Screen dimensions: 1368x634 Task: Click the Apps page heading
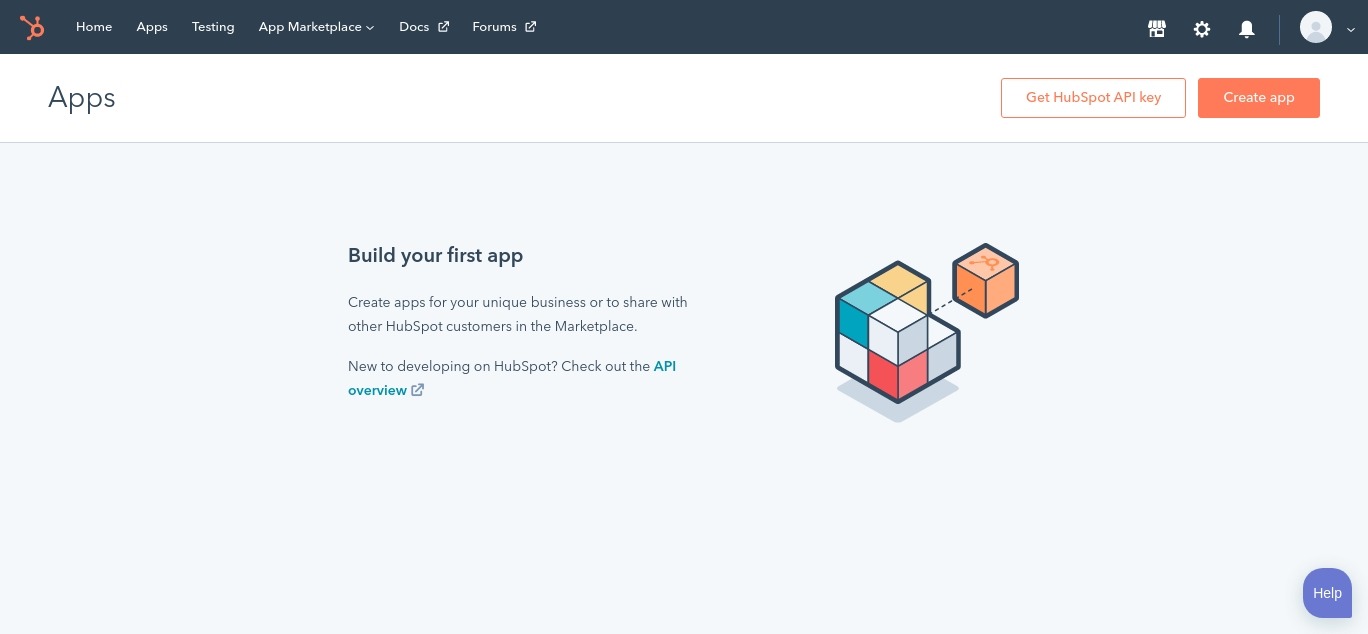tap(81, 97)
